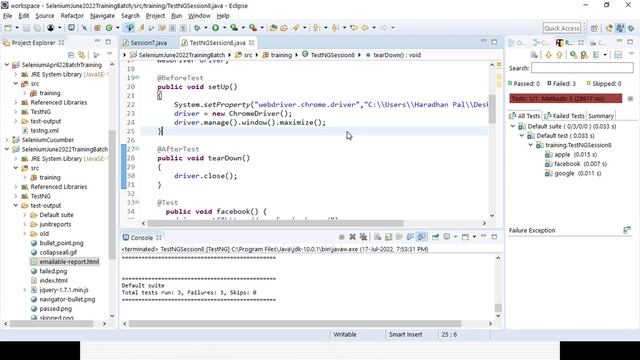Open the Run button dropdown arrow
640x360 pixels.
(224, 28)
